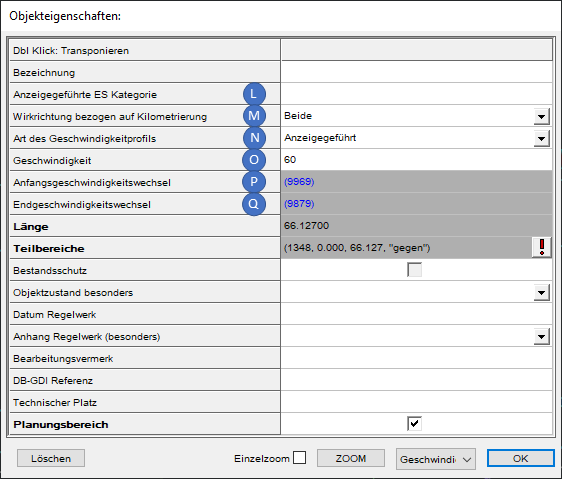Select the bold Planungsbereich label
This screenshot has width=562, height=479.
(61, 425)
